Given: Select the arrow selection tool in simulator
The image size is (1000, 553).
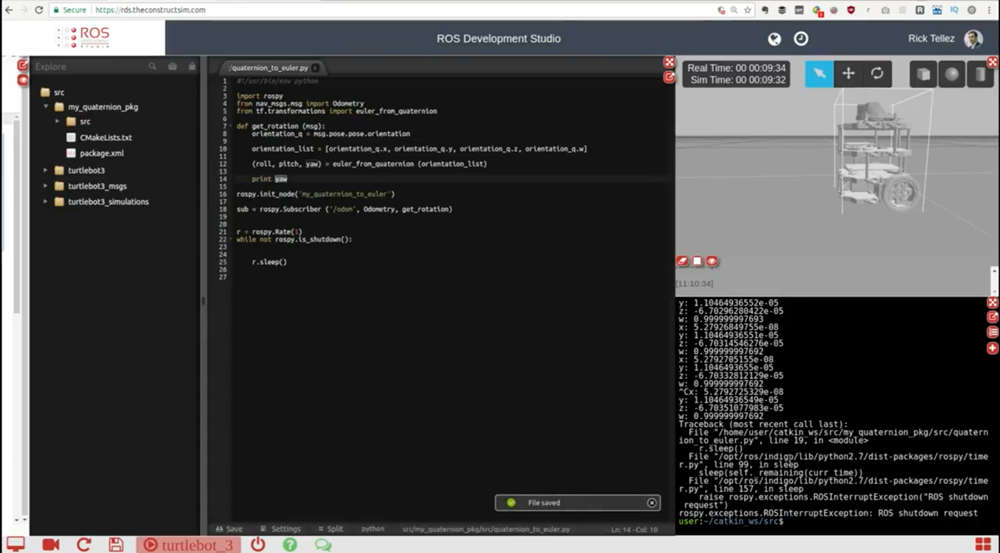Looking at the screenshot, I should 819,74.
